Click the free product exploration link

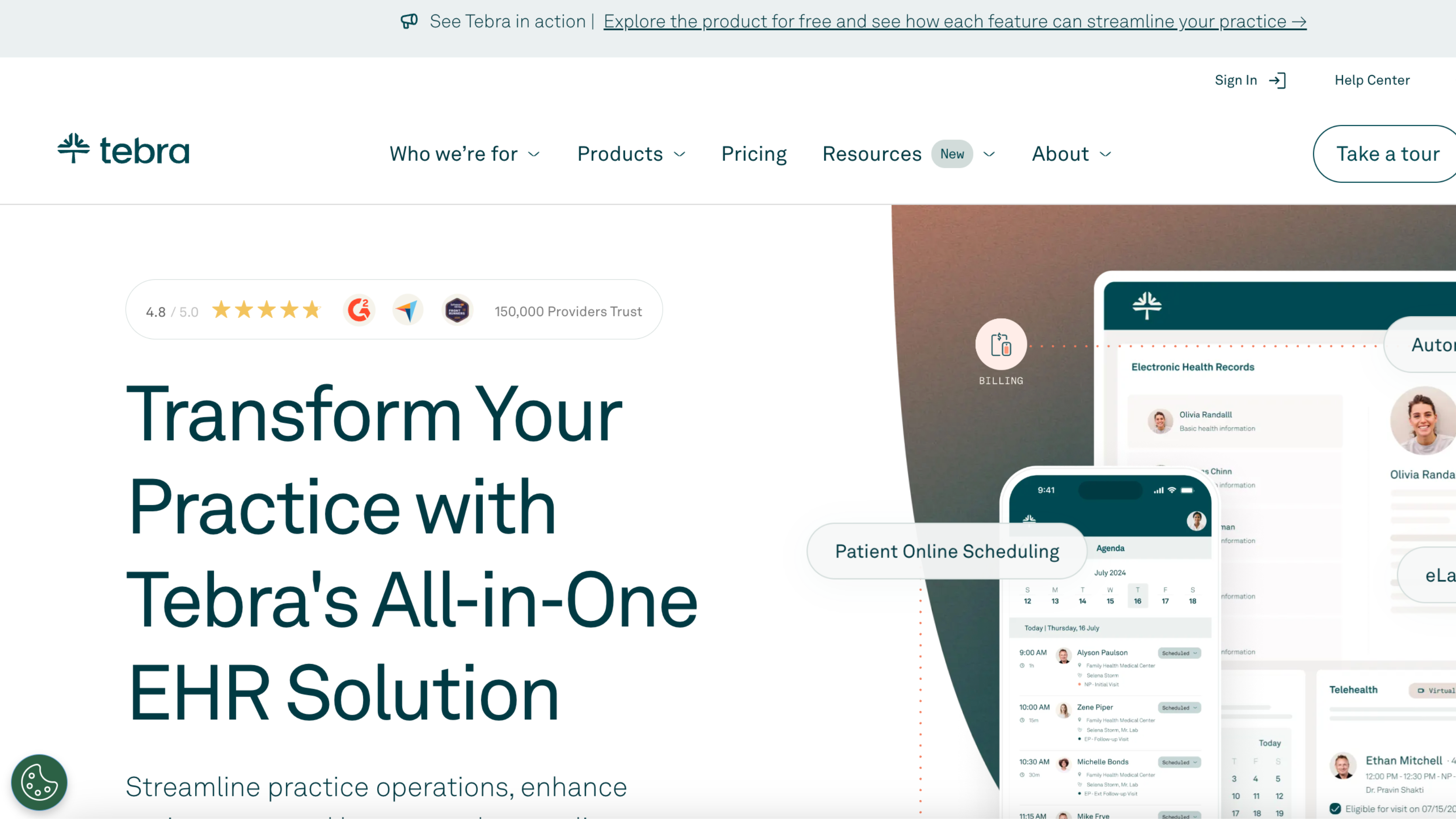[x=955, y=21]
